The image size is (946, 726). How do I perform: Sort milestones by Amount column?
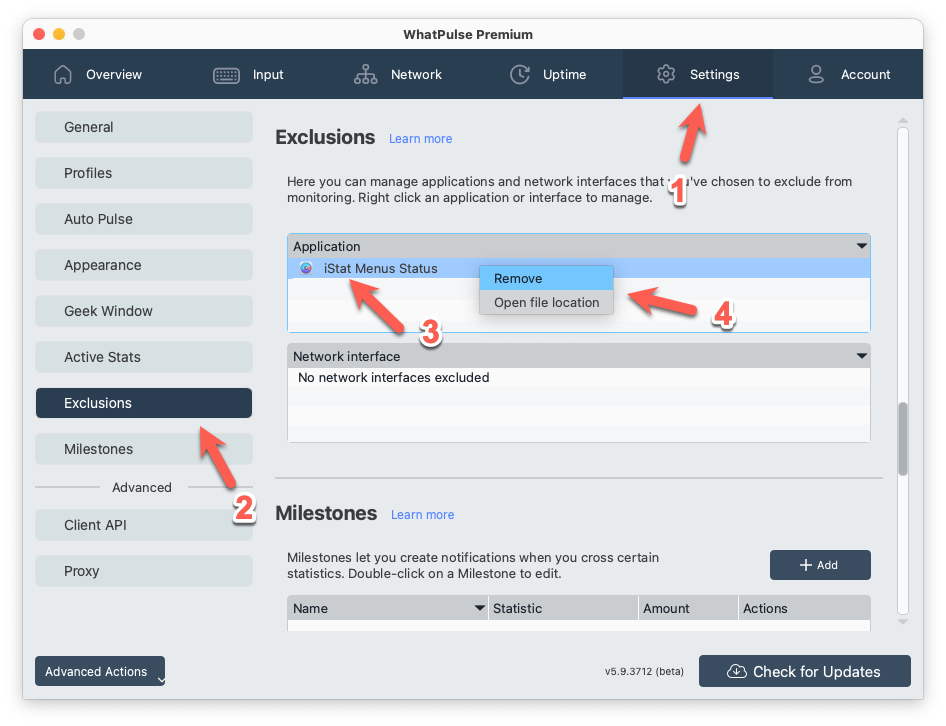(x=688, y=608)
